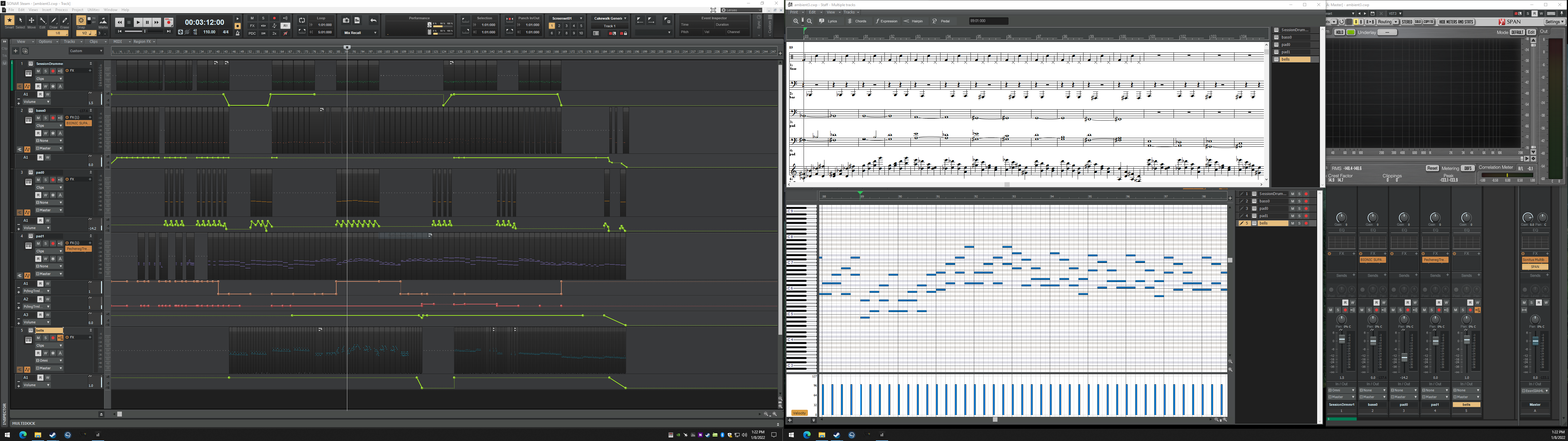Click the R! reset button in mix module

285,26
